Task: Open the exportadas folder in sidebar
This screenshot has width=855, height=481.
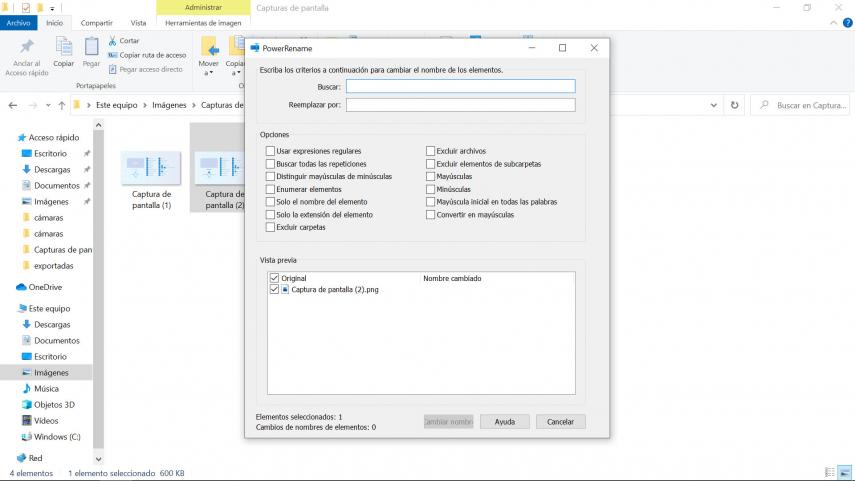Action: [x=53, y=266]
